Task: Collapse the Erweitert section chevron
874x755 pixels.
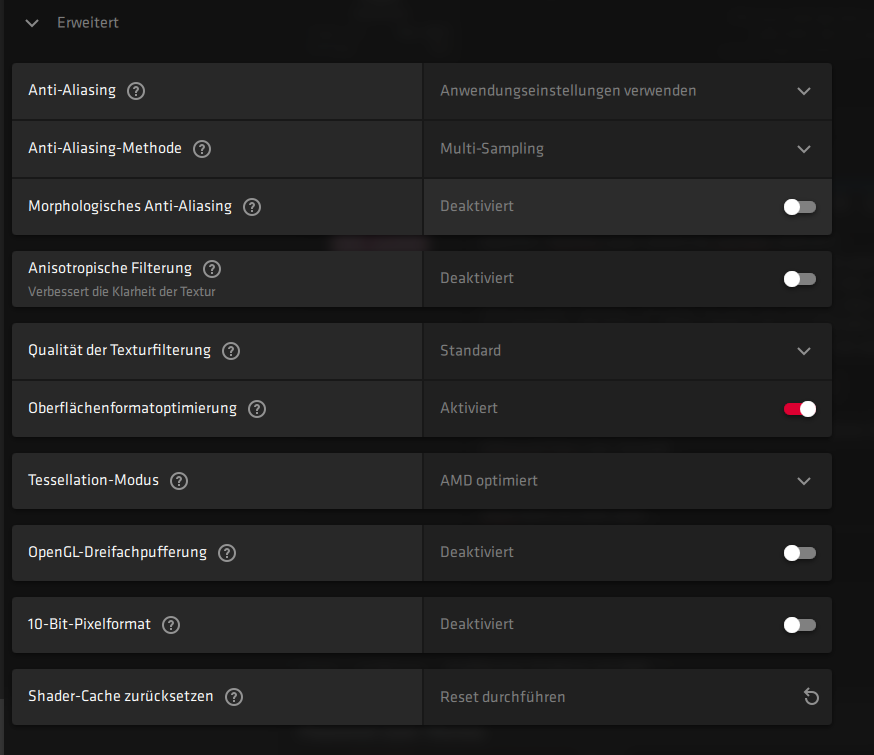Action: (x=32, y=23)
